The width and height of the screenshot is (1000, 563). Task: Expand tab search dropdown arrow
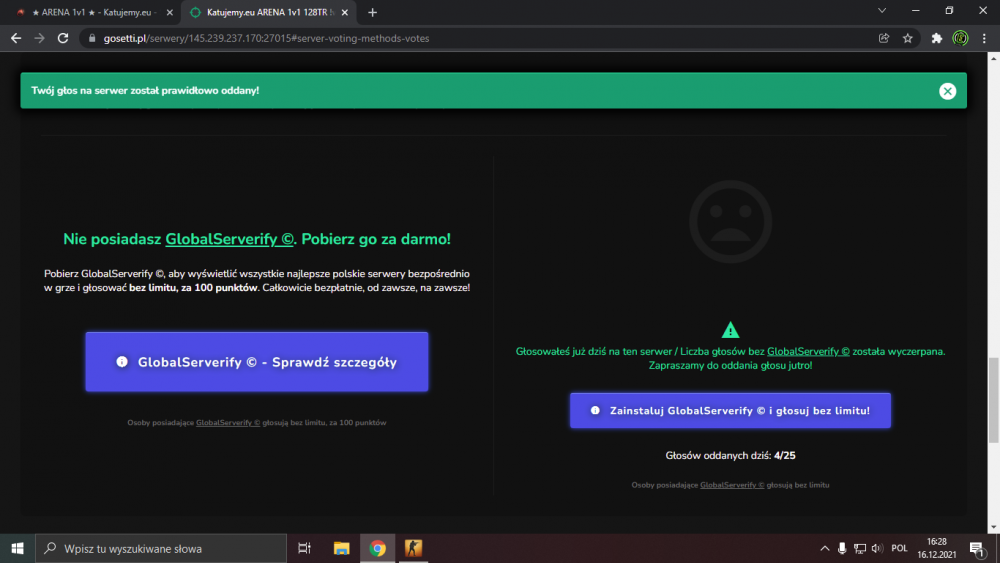(x=881, y=11)
